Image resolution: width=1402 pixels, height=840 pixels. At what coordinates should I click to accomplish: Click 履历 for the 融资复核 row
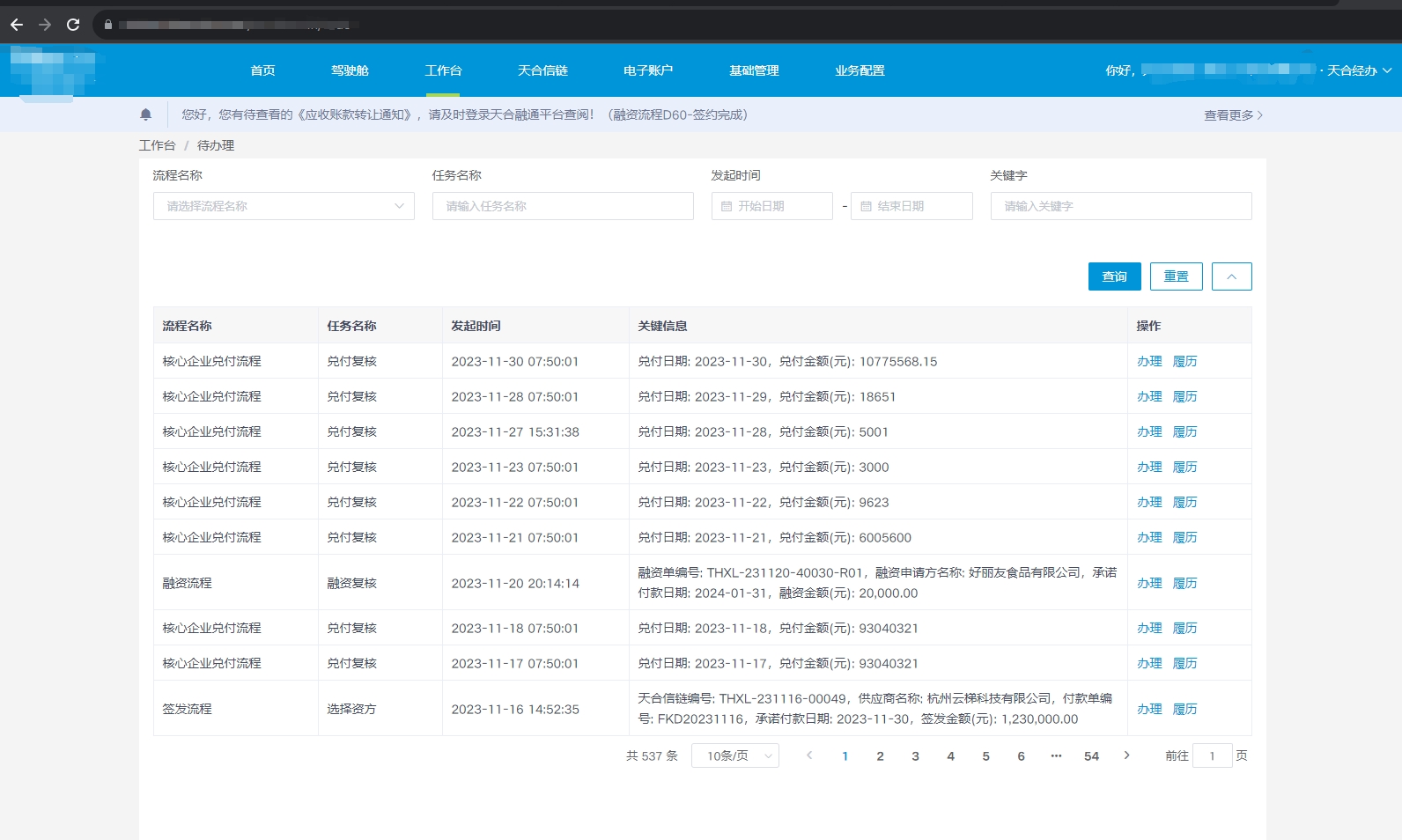(x=1185, y=583)
